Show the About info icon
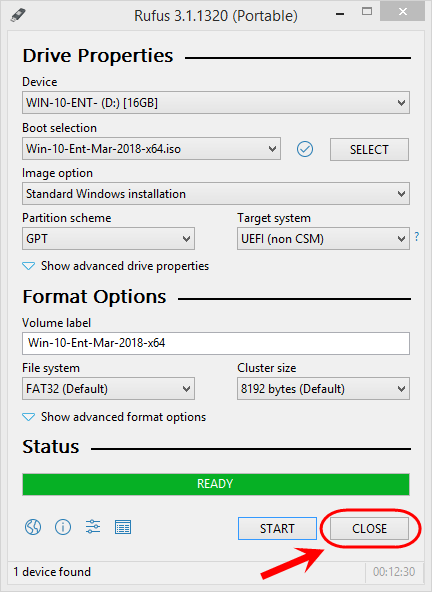This screenshot has height=592, width=432. click(x=63, y=527)
